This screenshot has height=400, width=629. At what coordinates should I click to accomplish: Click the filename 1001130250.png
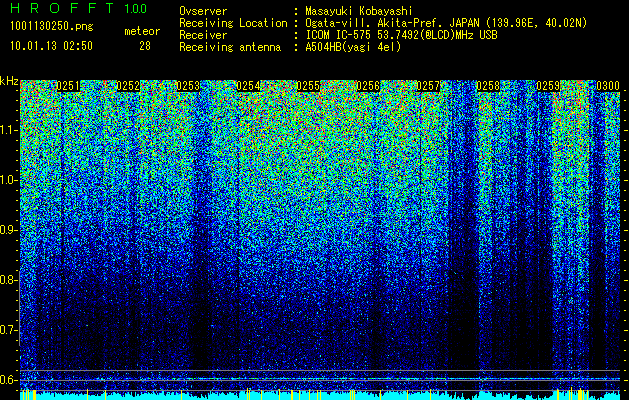point(52,26)
